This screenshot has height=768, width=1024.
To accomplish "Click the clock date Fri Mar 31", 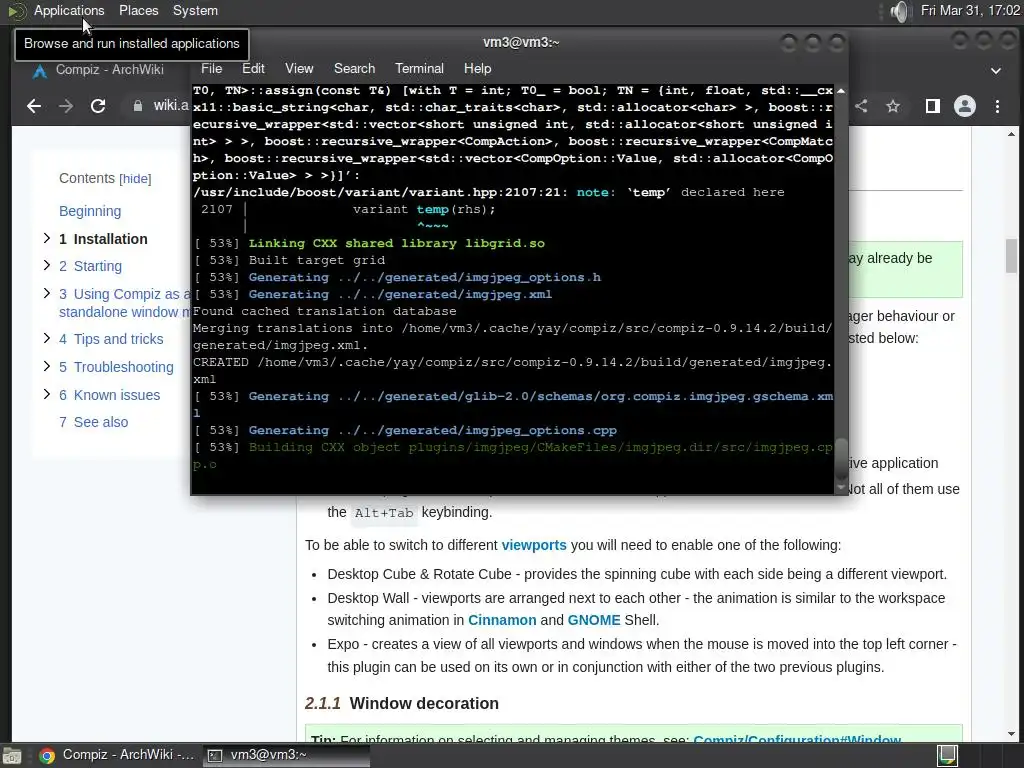I will tap(969, 10).
